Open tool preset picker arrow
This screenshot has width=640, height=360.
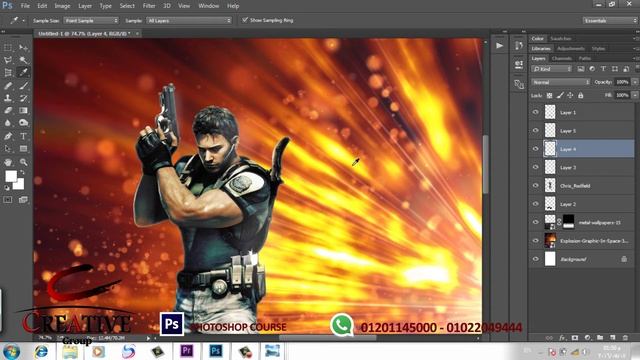pyautogui.click(x=24, y=20)
